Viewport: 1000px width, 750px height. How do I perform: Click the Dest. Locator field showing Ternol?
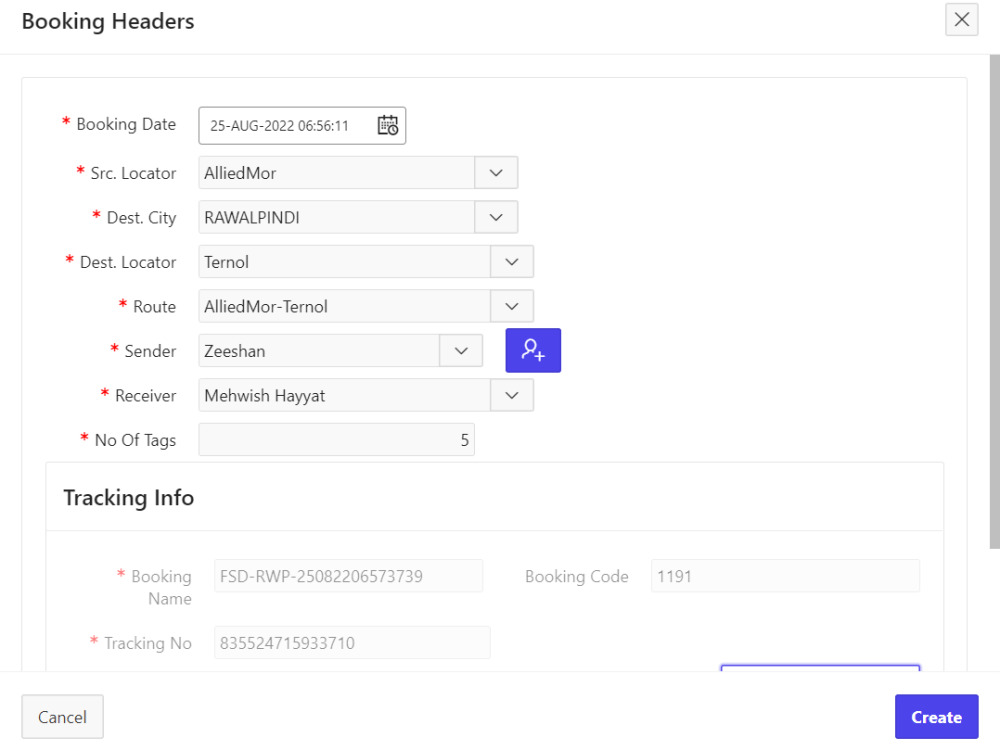[344, 262]
